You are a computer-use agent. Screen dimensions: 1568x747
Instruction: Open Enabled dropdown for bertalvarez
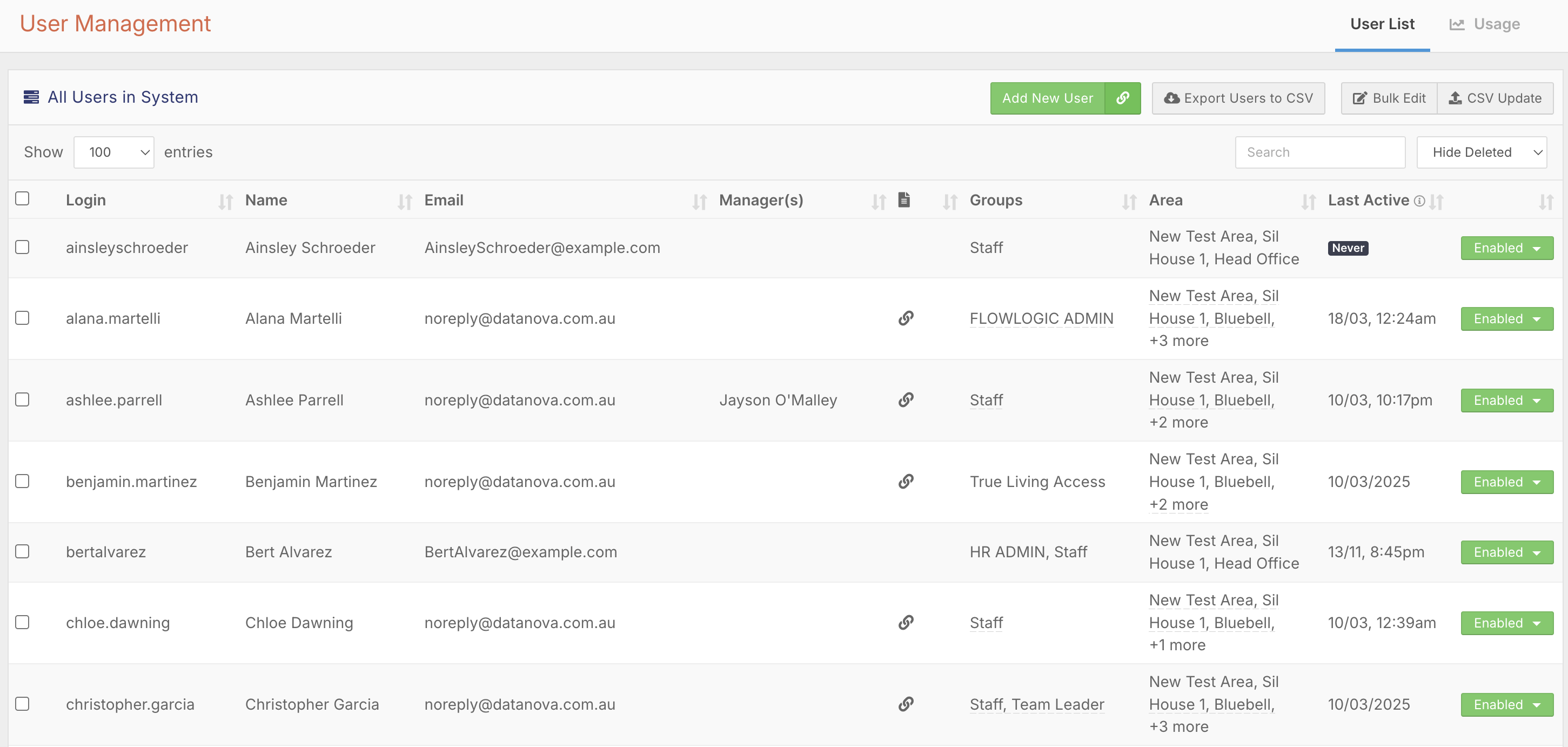click(1507, 552)
